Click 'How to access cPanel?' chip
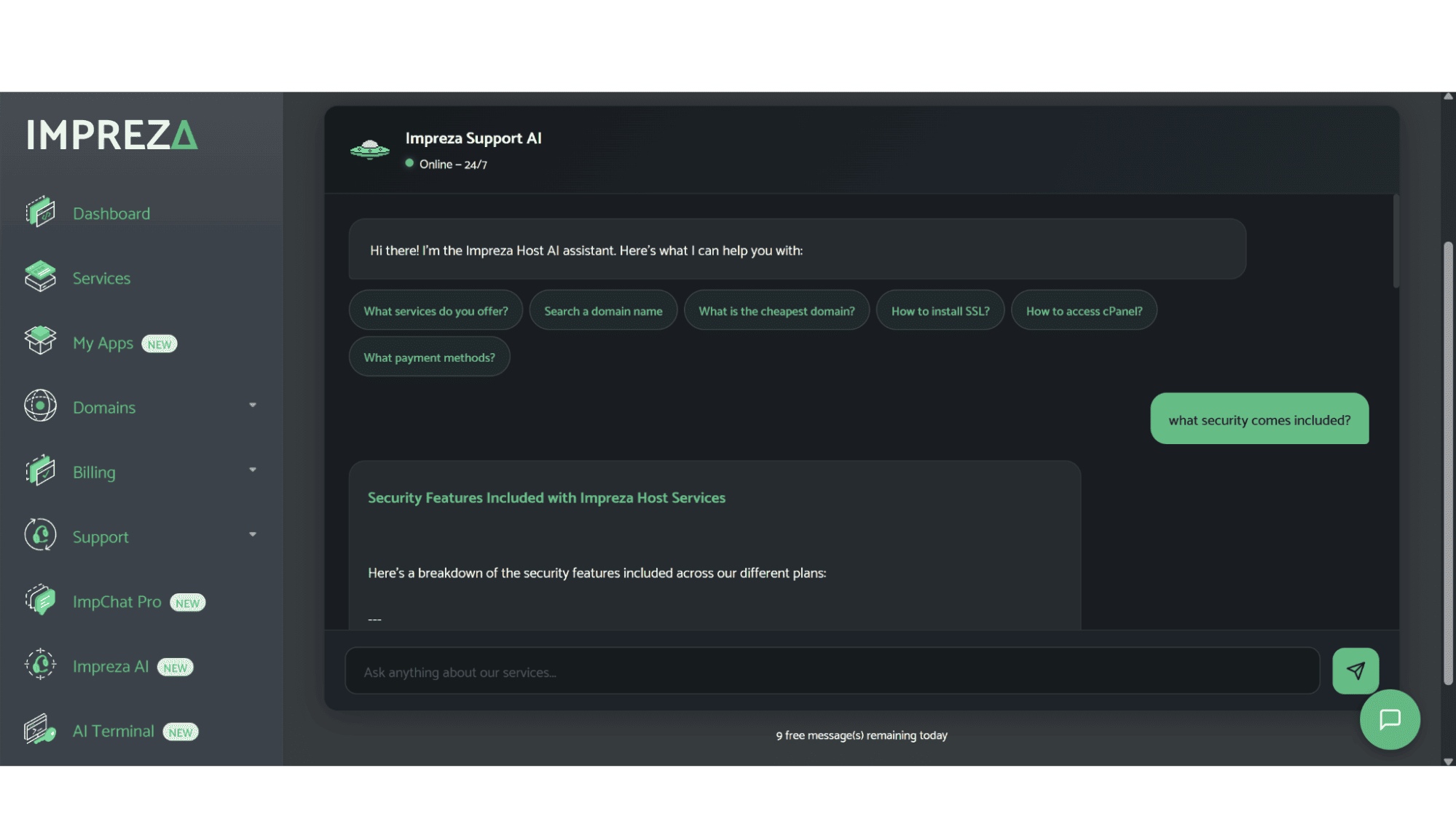 (1084, 311)
